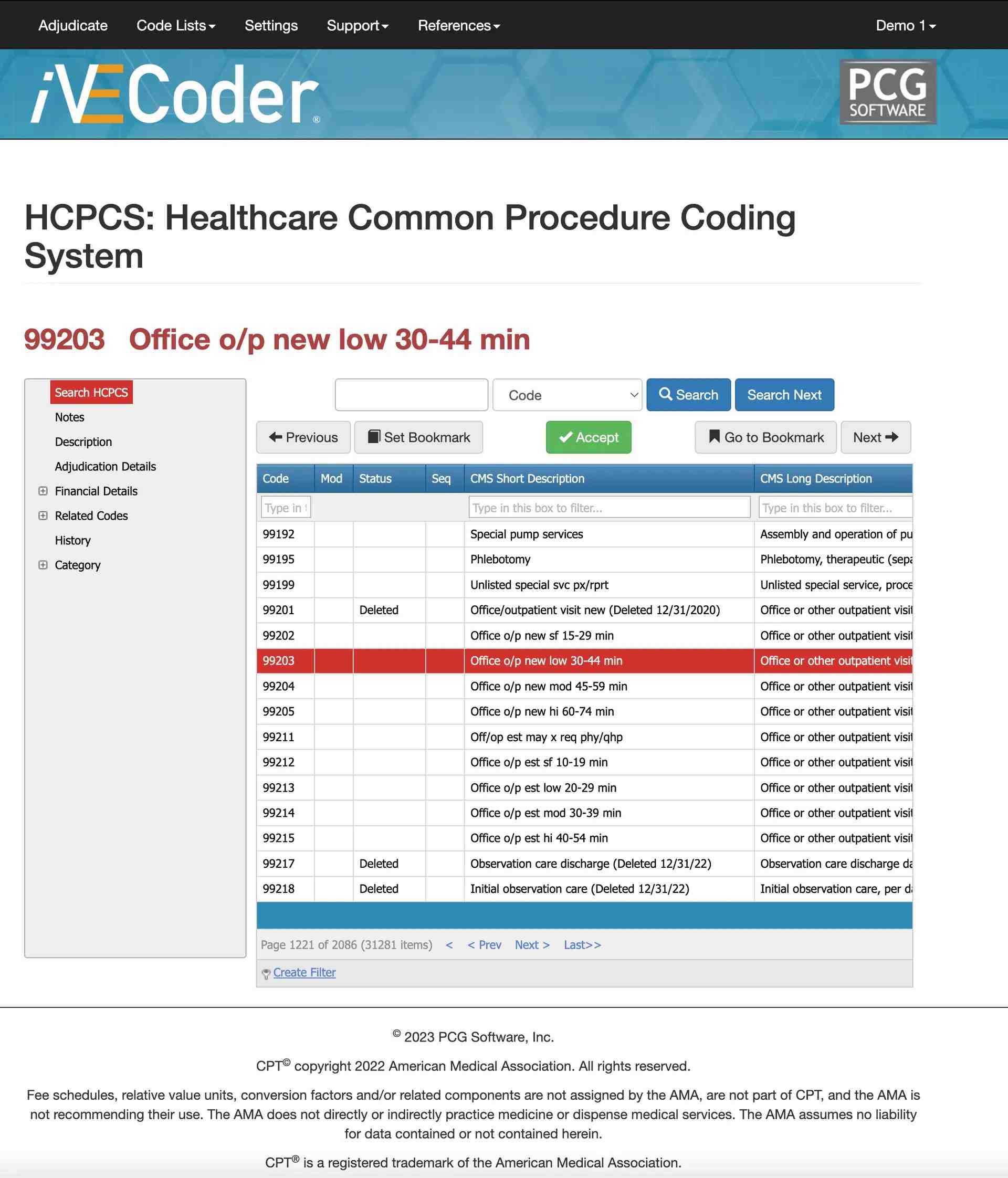1008x1178 pixels.
Task: Click the Adjudication Details link
Action: coord(105,466)
